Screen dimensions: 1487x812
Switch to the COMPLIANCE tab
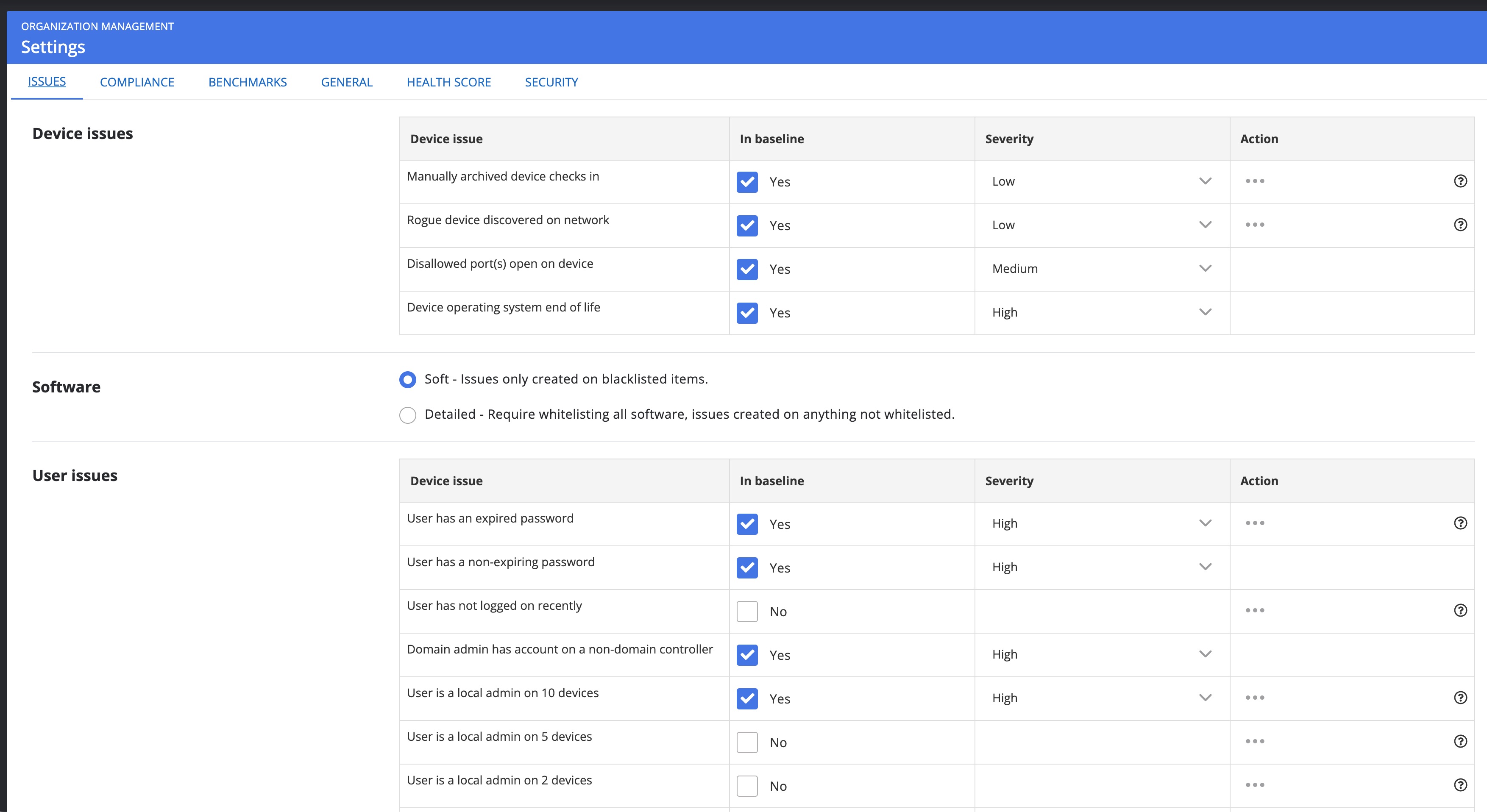(137, 81)
